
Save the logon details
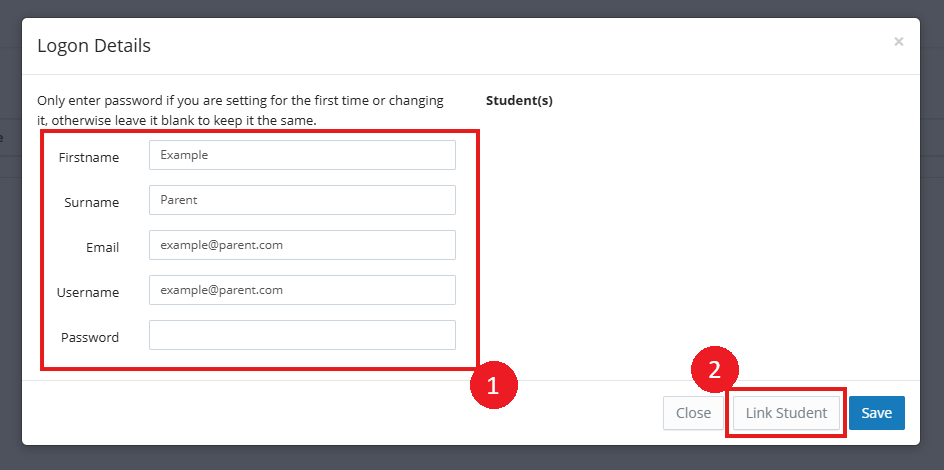(876, 413)
